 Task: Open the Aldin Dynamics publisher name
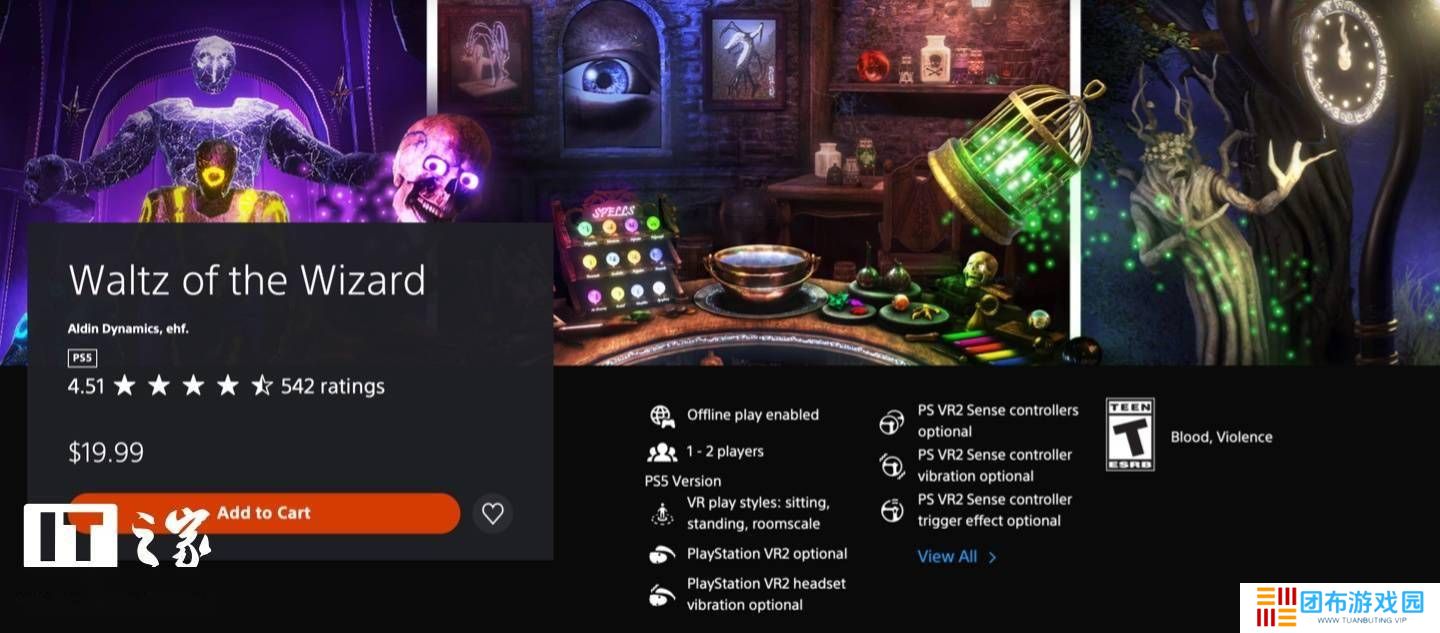point(128,328)
